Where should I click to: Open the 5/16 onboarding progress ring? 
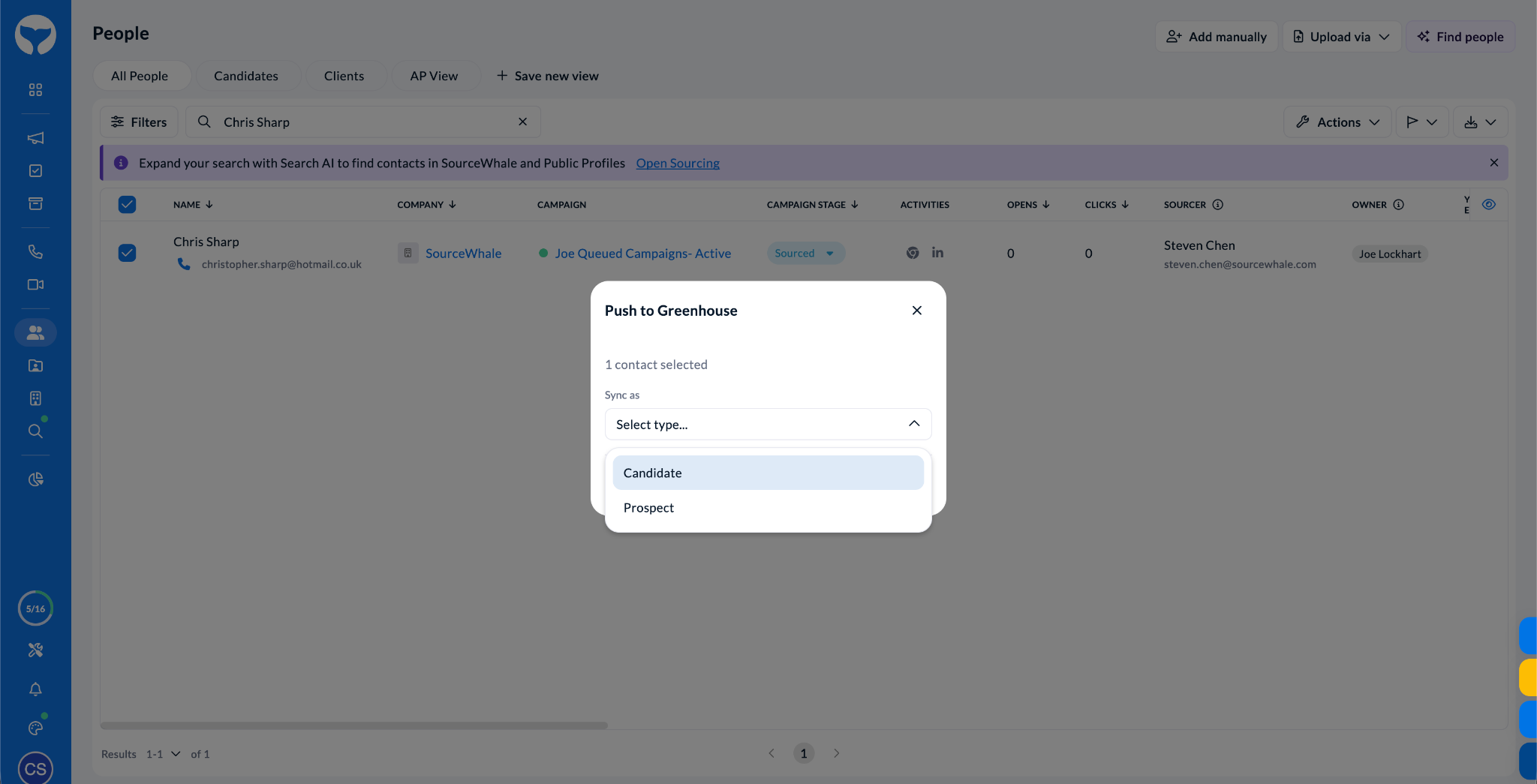35,608
